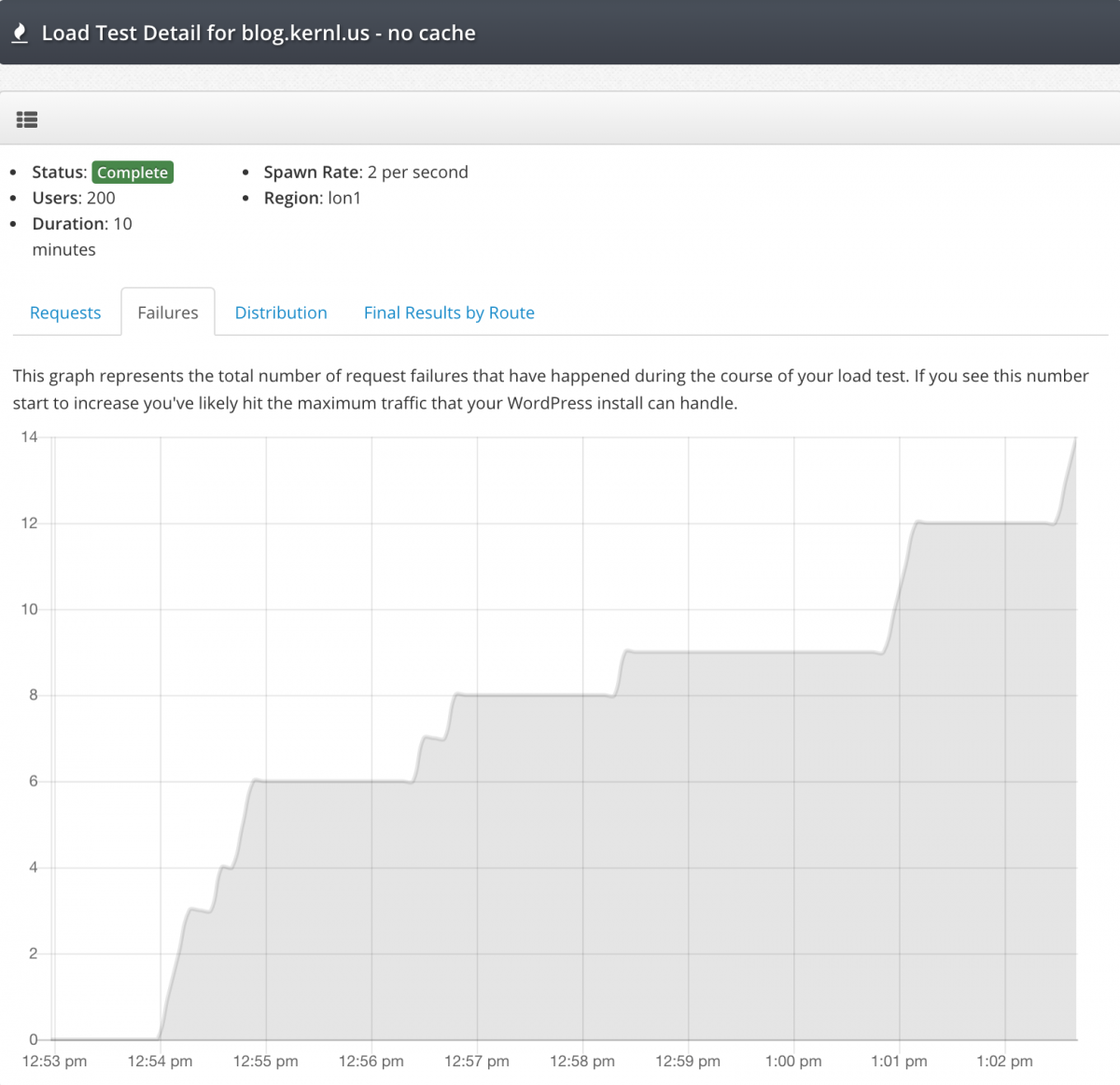Click the 1:00 pm x-axis label
Image resolution: width=1120 pixels, height=1085 pixels.
pyautogui.click(x=793, y=1061)
